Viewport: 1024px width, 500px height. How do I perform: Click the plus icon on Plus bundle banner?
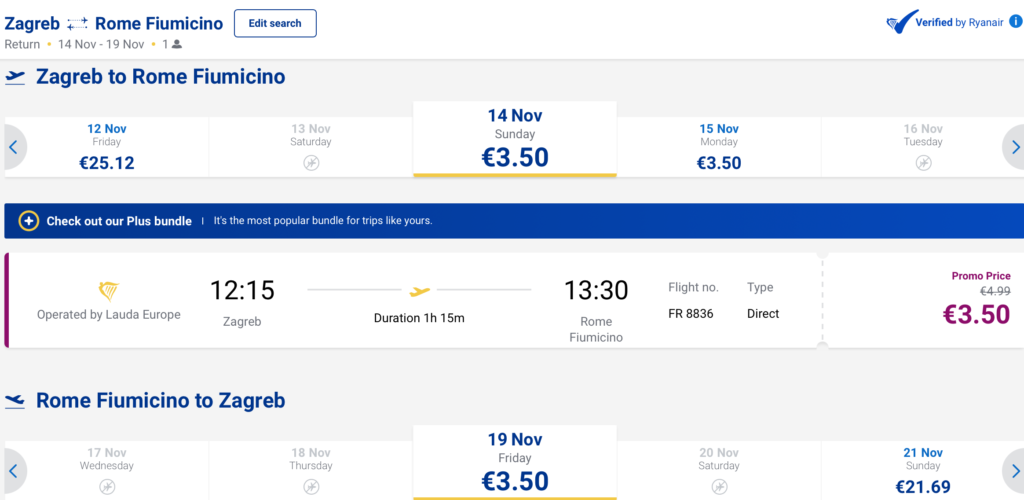tap(29, 221)
